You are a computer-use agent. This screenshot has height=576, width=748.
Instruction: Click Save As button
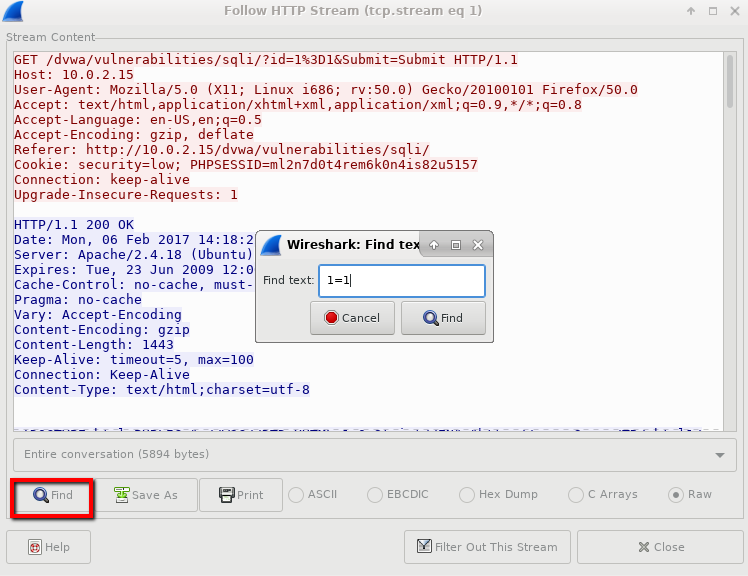[146, 495]
